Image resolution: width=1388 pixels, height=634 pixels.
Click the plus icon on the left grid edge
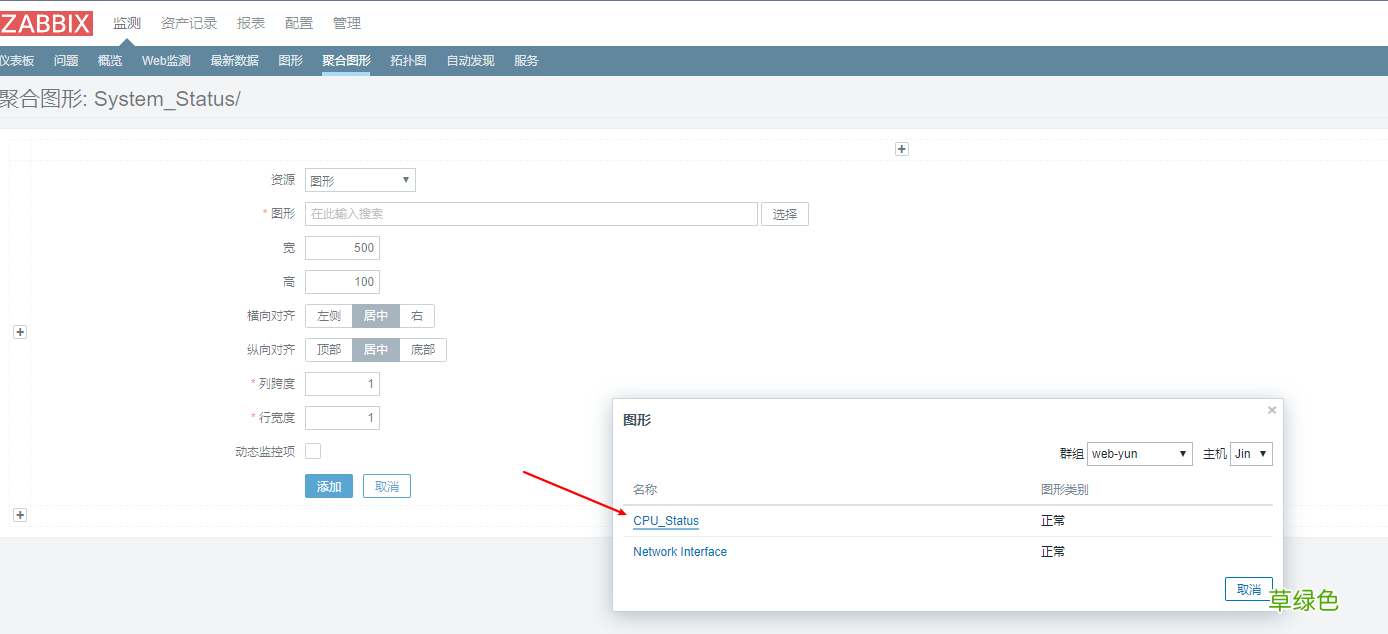19,331
